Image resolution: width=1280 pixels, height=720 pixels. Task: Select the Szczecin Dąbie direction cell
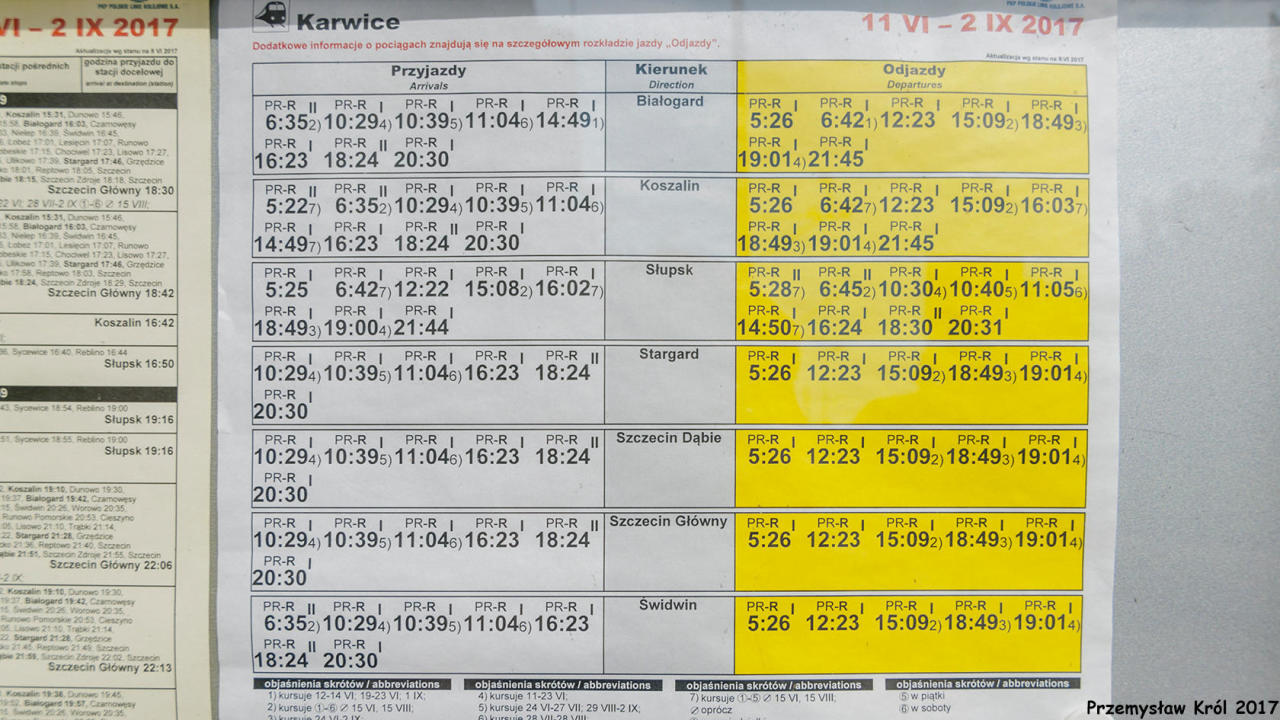coord(669,438)
